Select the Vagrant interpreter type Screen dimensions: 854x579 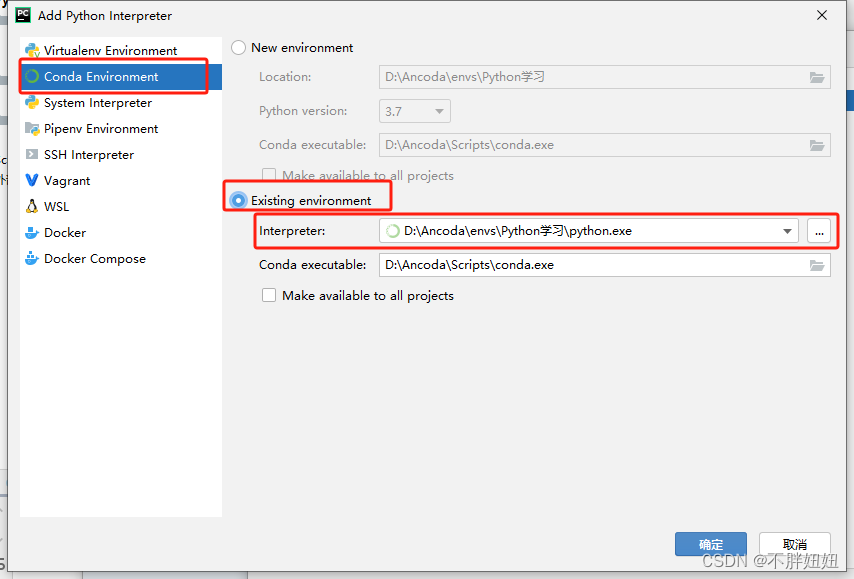[x=121, y=181]
